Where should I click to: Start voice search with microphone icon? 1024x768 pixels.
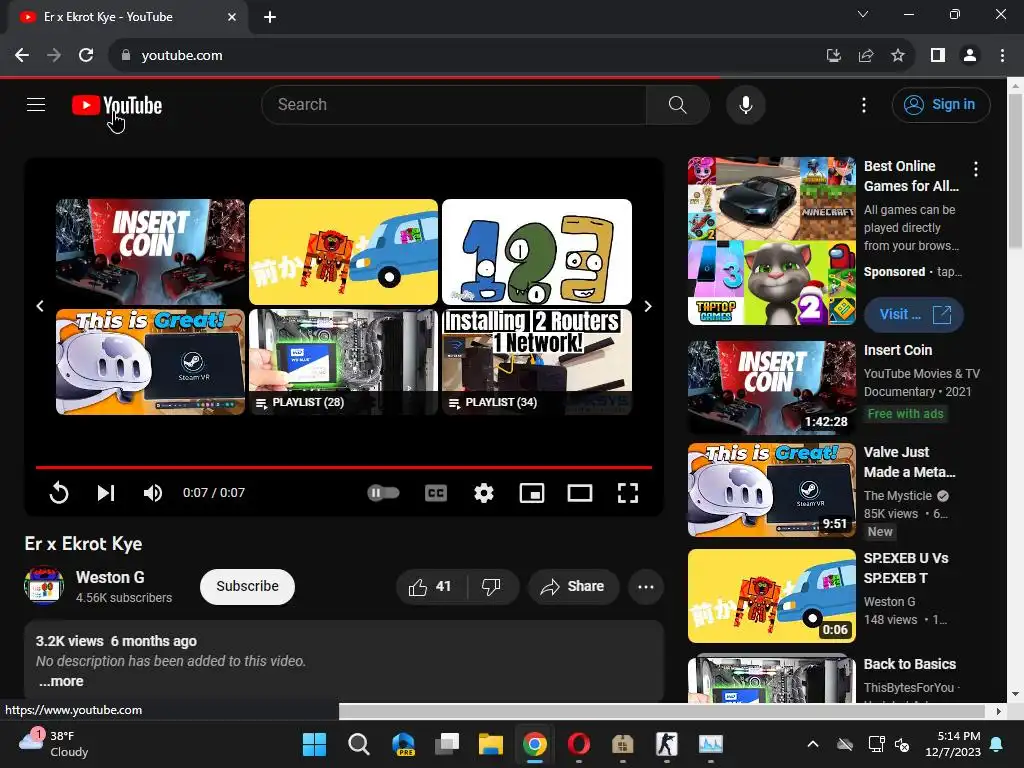tap(745, 104)
